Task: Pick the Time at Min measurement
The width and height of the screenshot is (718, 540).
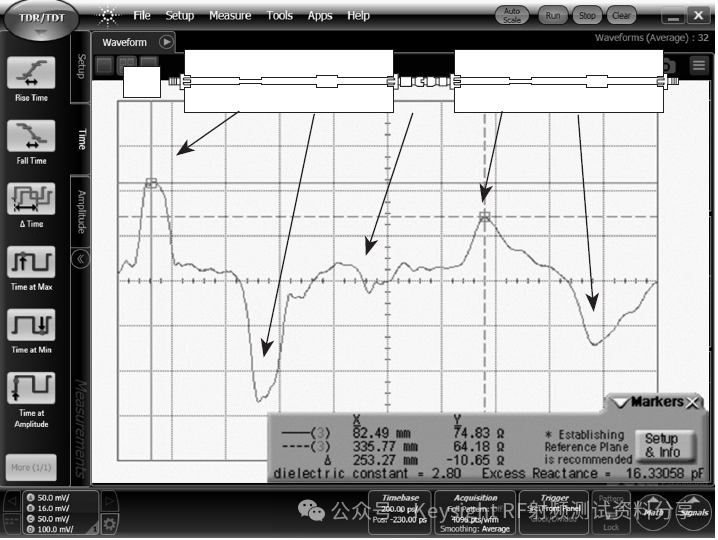Action: tap(31, 325)
